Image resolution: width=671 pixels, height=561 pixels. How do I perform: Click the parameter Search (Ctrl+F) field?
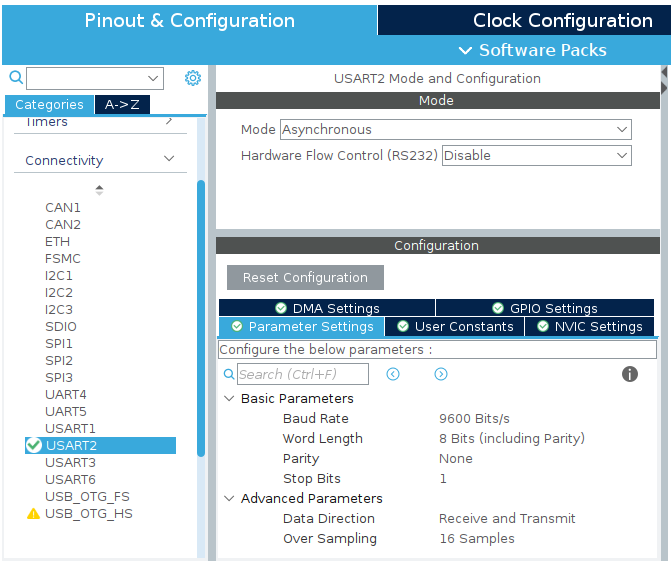point(303,374)
